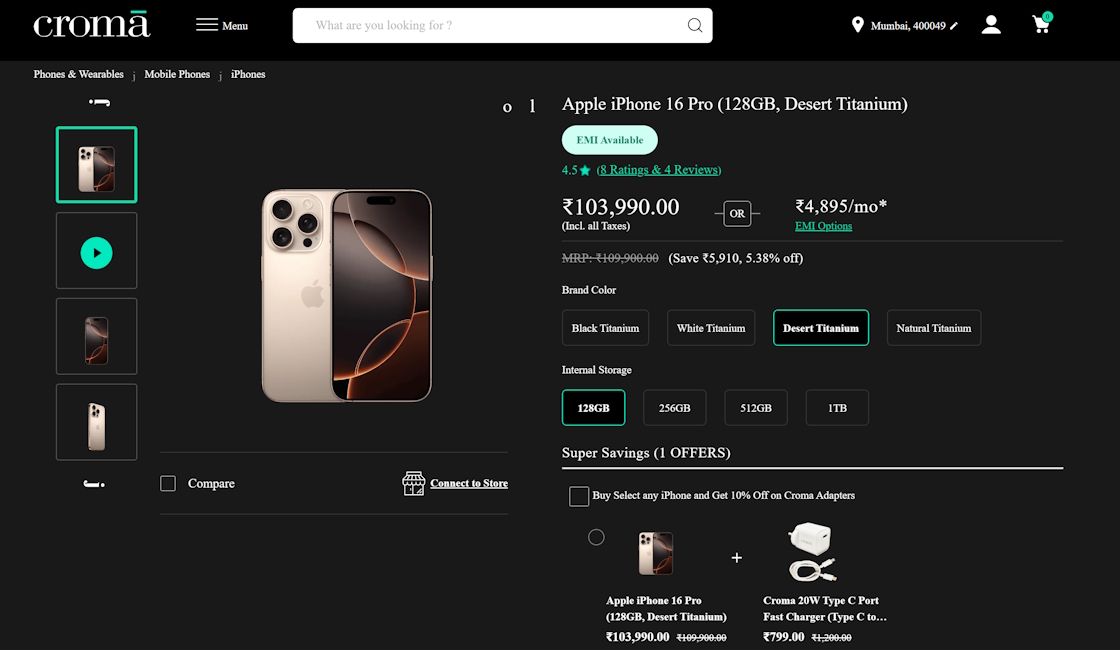Check the 10% Off Croma Adapters offer
The height and width of the screenshot is (650, 1120).
[578, 495]
